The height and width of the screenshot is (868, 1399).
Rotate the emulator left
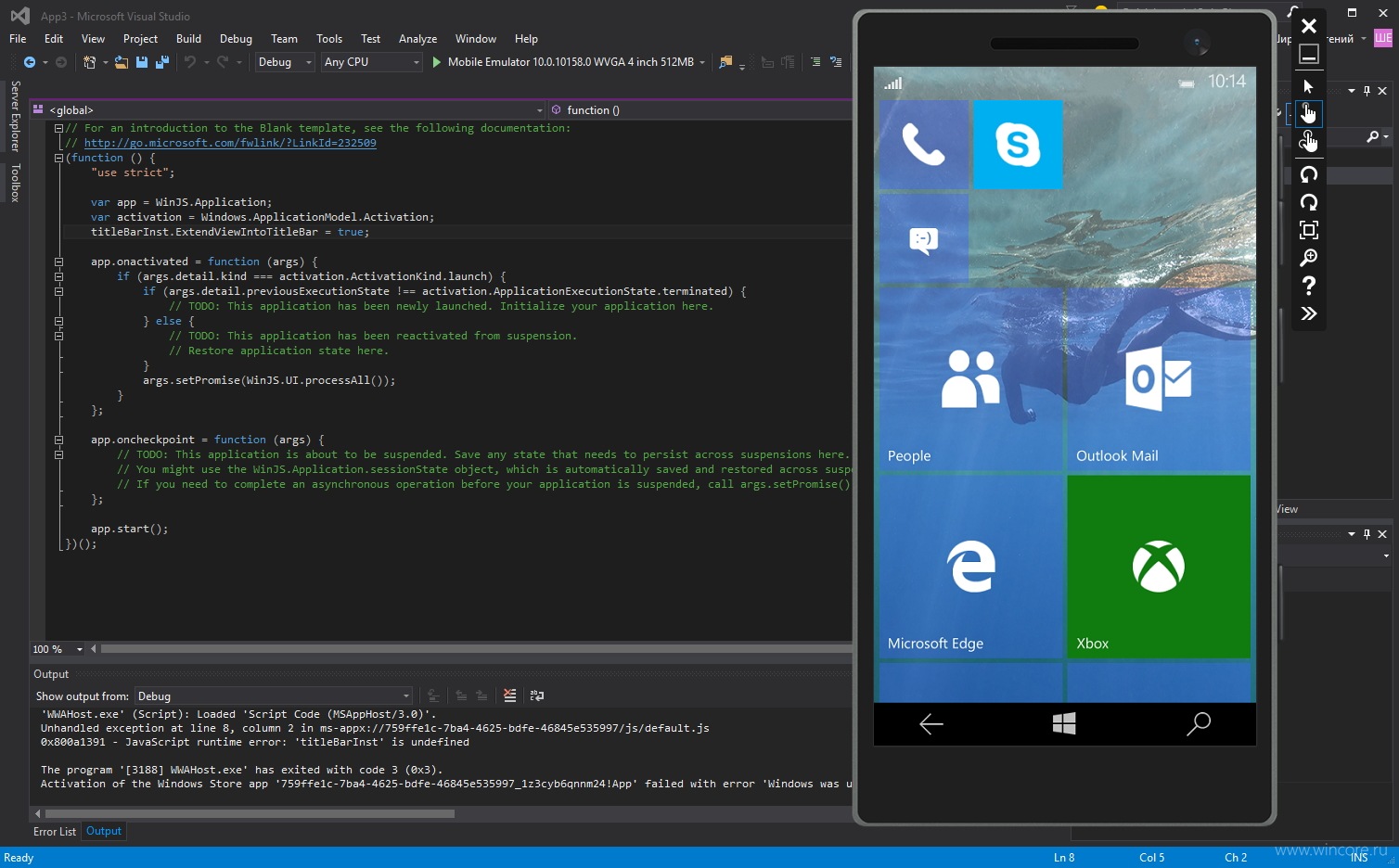click(1308, 174)
